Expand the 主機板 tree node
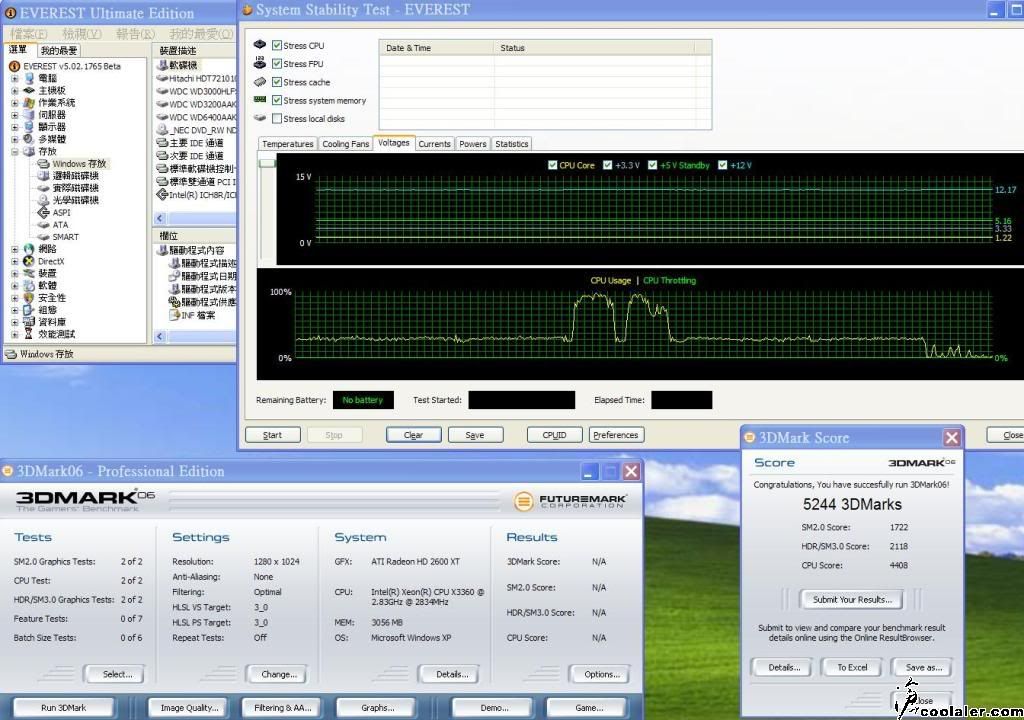 point(15,90)
